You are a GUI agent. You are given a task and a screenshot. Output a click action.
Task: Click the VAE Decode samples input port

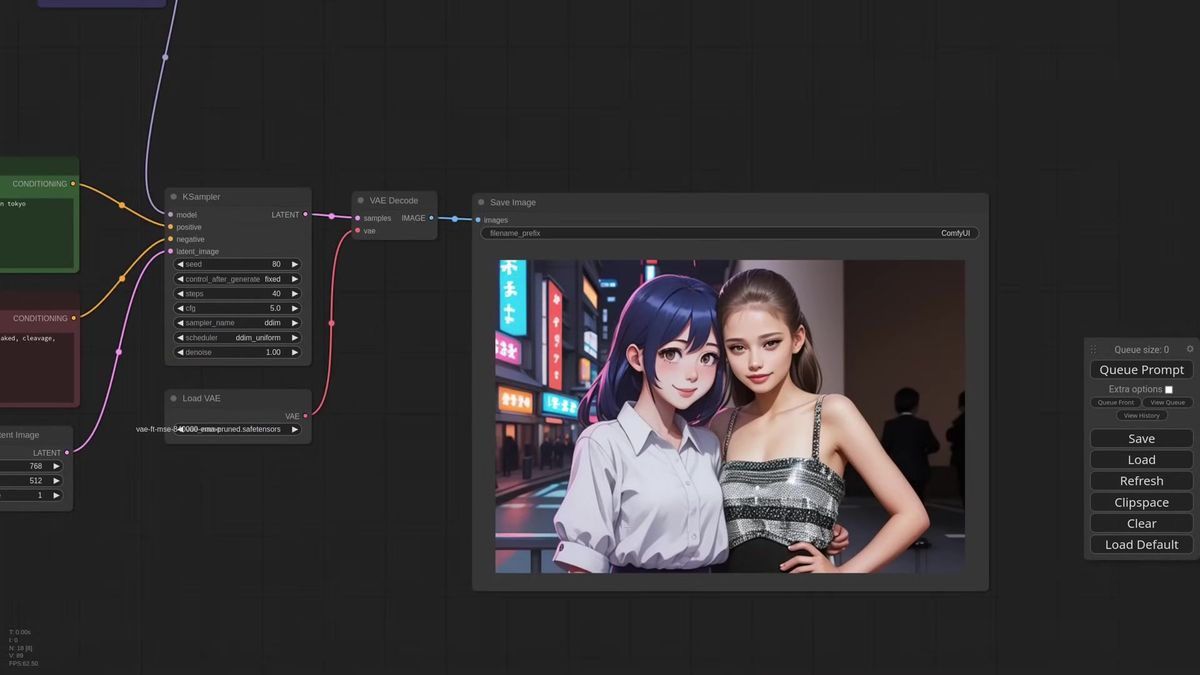coord(357,218)
